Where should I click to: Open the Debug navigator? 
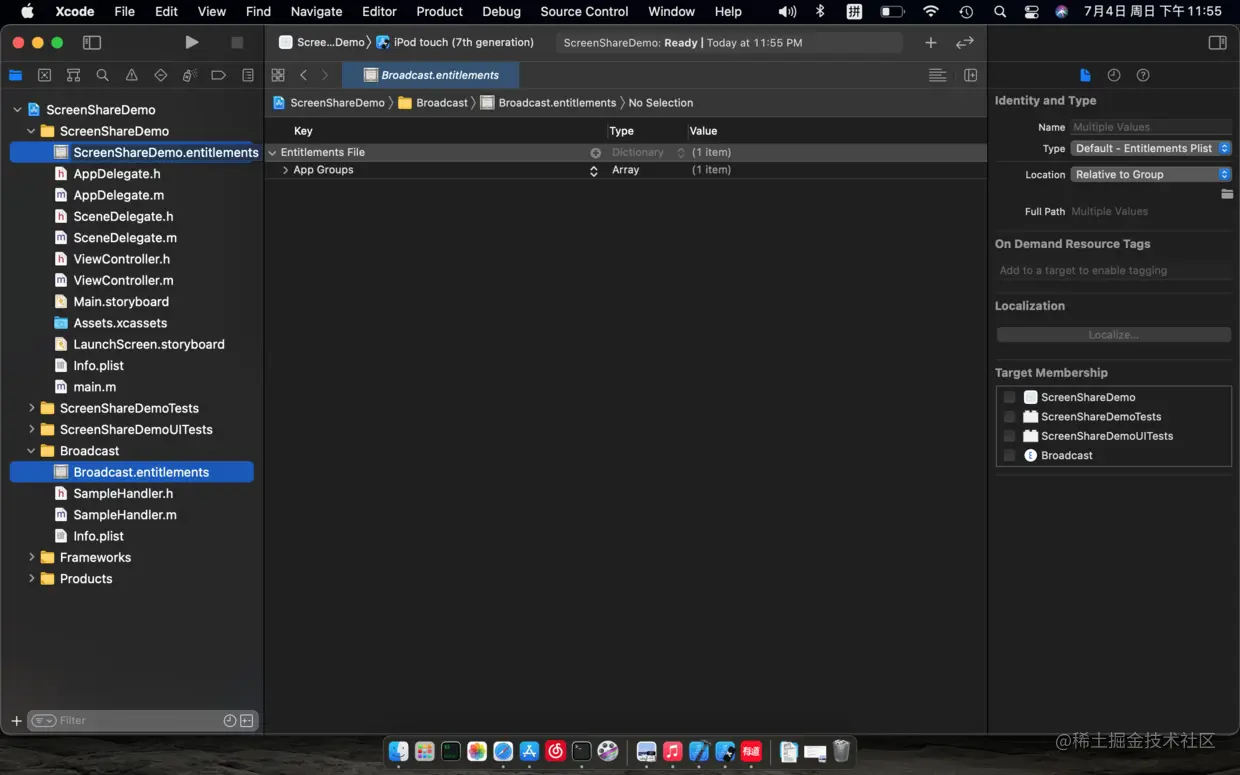click(189, 76)
